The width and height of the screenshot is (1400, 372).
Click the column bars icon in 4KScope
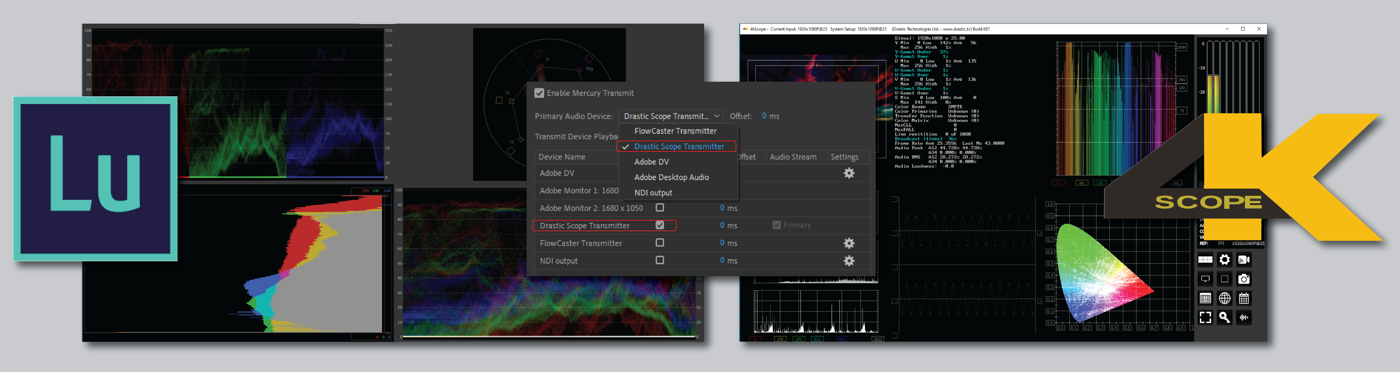[1206, 298]
